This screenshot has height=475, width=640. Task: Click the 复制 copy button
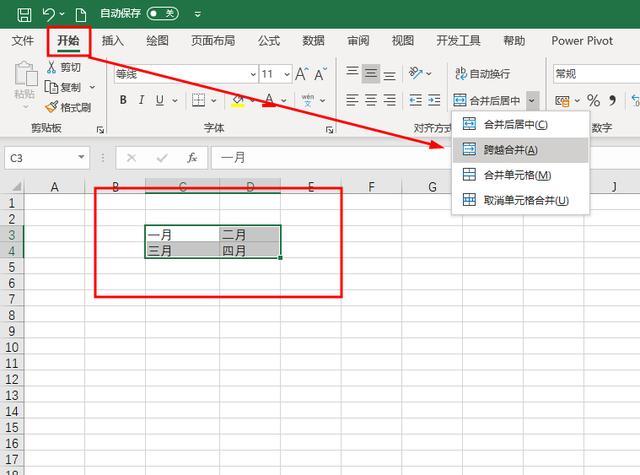point(63,87)
